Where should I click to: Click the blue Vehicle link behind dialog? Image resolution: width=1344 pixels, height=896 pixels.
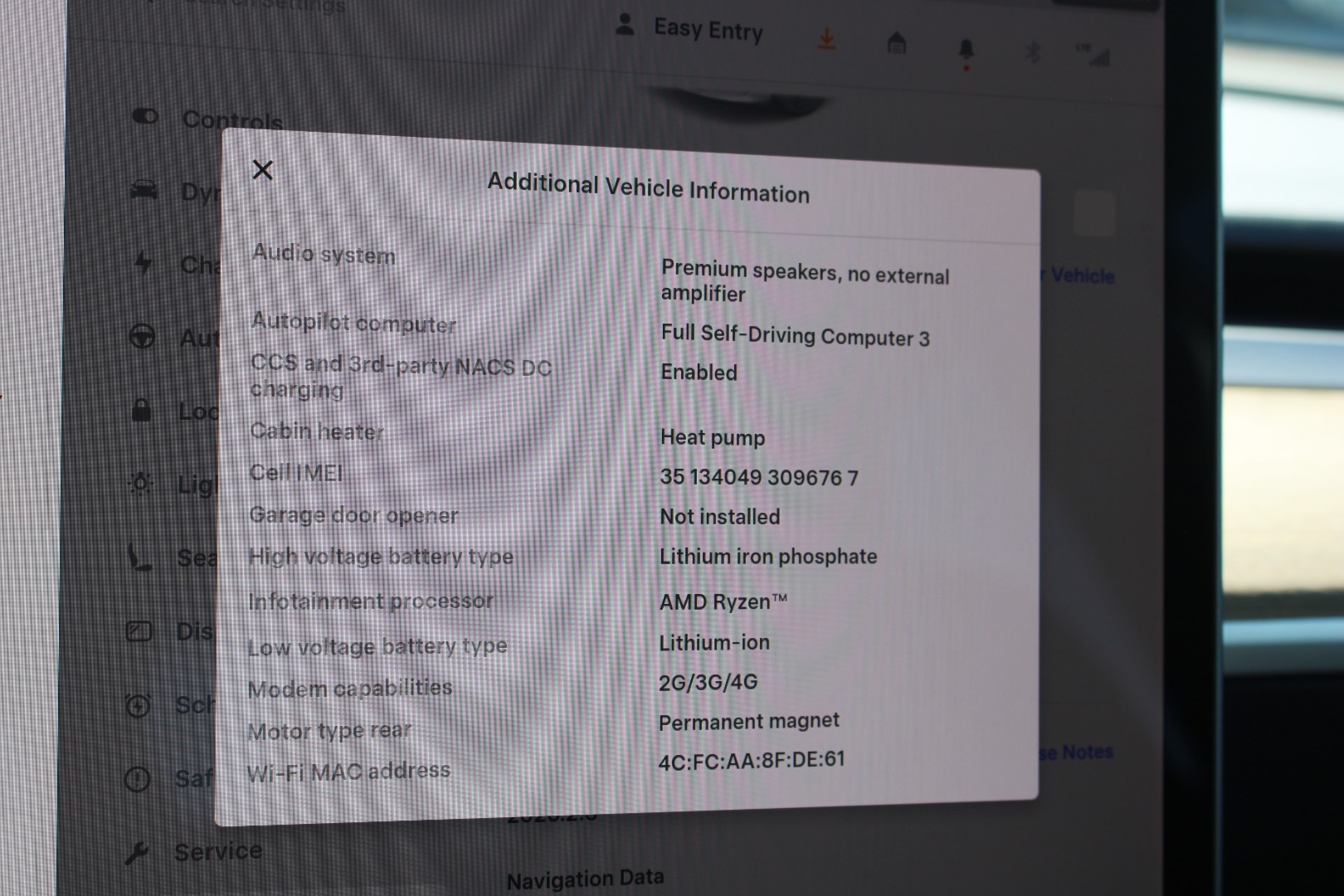pos(1081,275)
